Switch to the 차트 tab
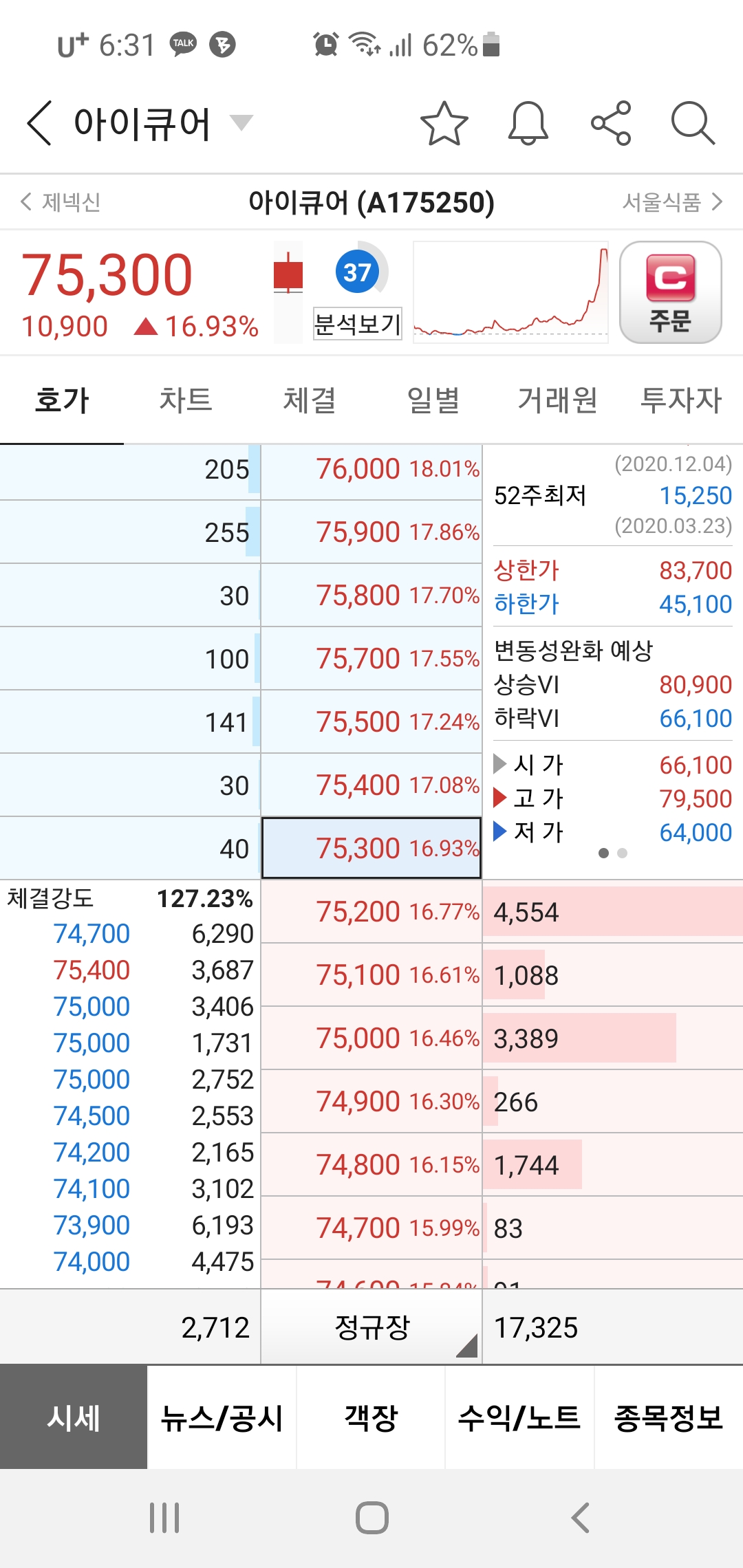This screenshot has height=1568, width=743. click(x=186, y=400)
